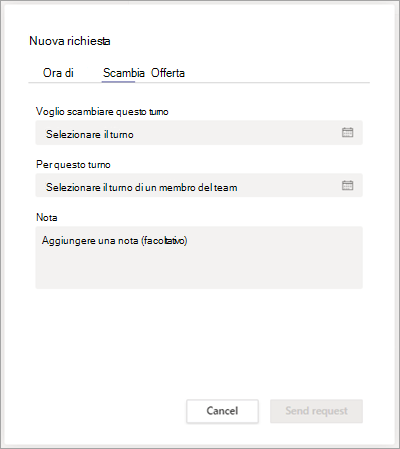Click the "membro del team" placeholder text

198,187
